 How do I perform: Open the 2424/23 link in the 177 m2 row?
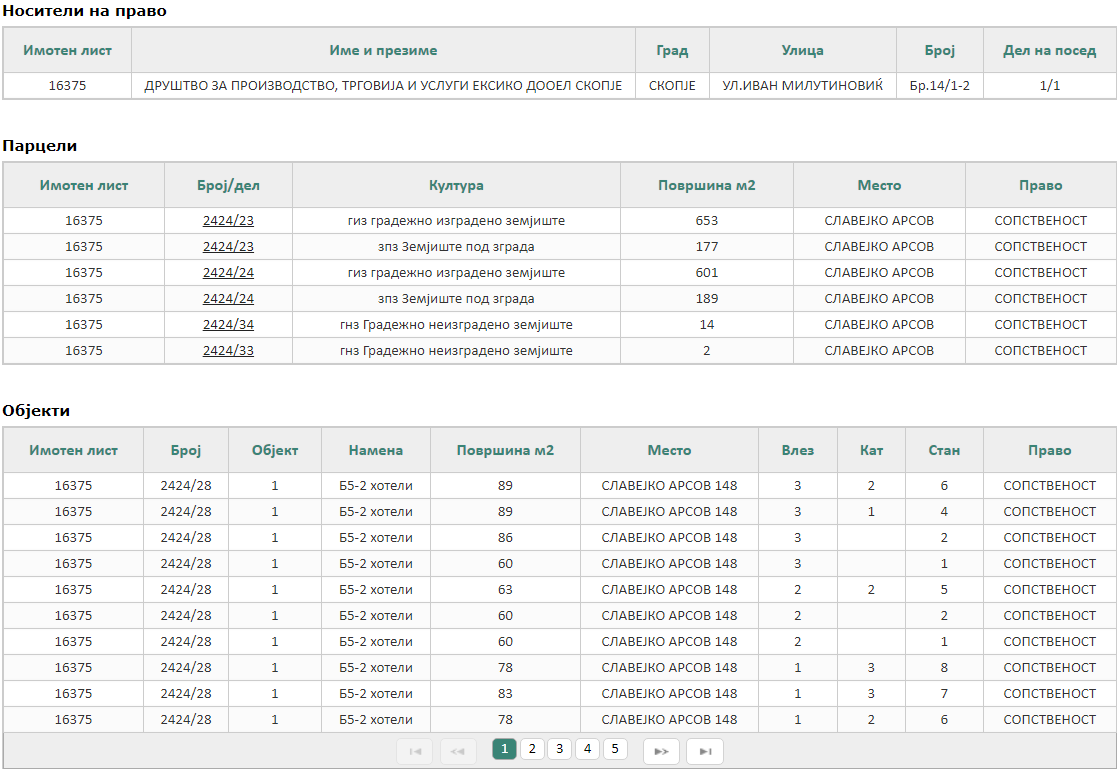228,247
